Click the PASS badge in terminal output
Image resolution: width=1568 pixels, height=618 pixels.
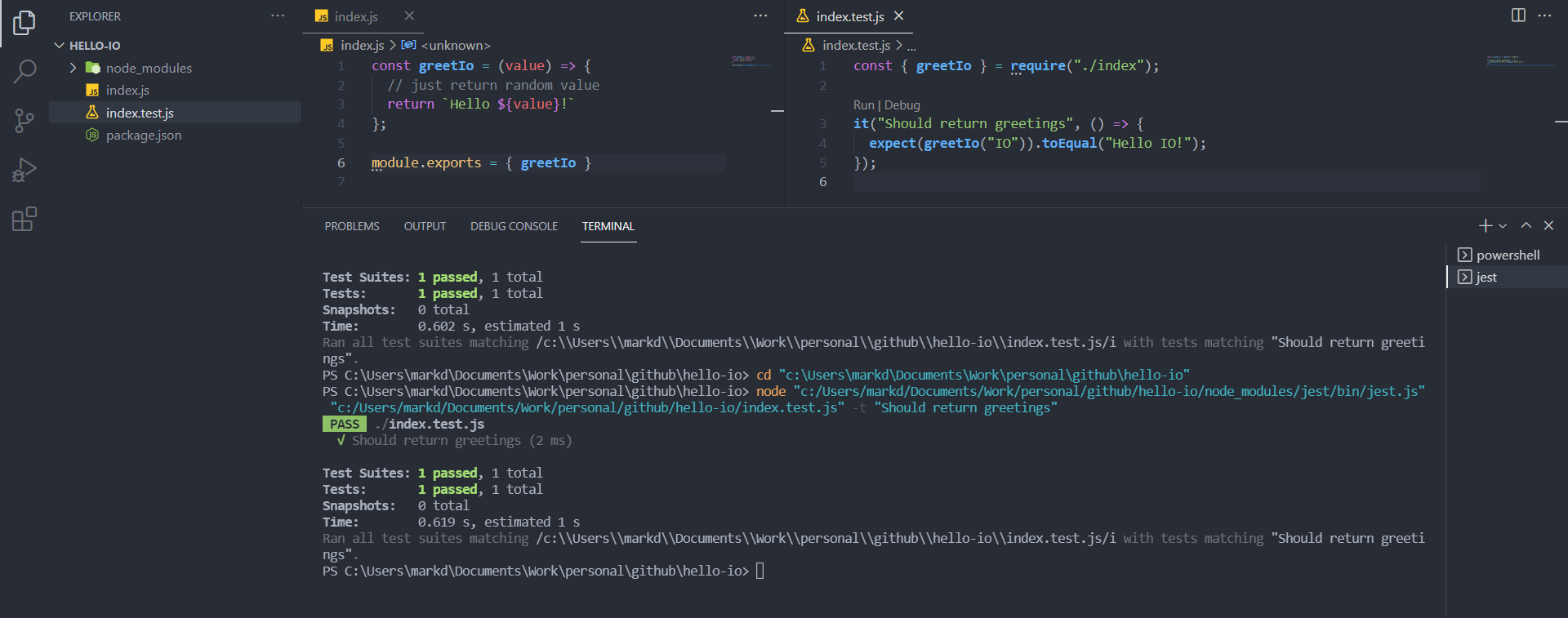pos(345,425)
